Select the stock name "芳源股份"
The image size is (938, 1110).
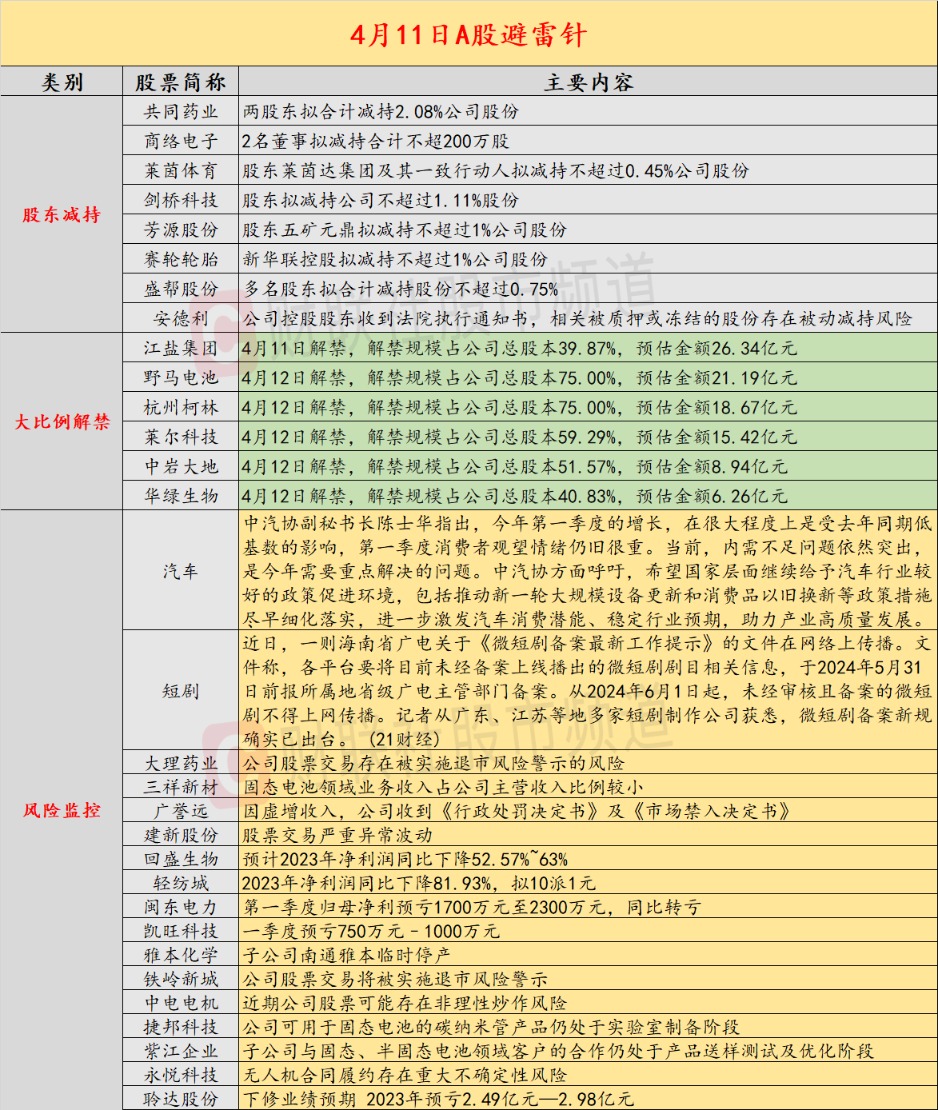click(x=181, y=230)
